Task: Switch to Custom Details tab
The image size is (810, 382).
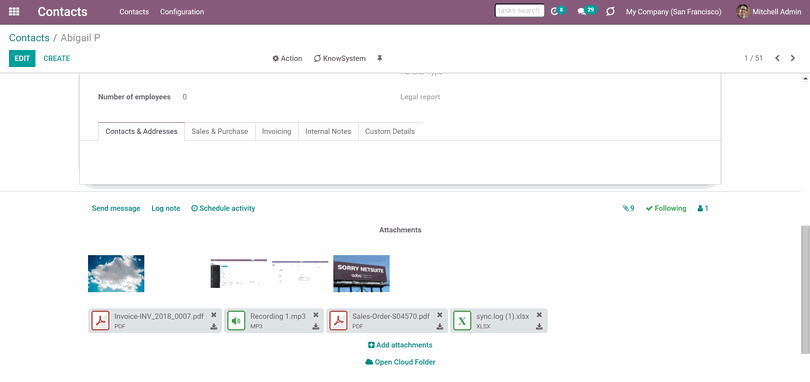Action: 390,131
